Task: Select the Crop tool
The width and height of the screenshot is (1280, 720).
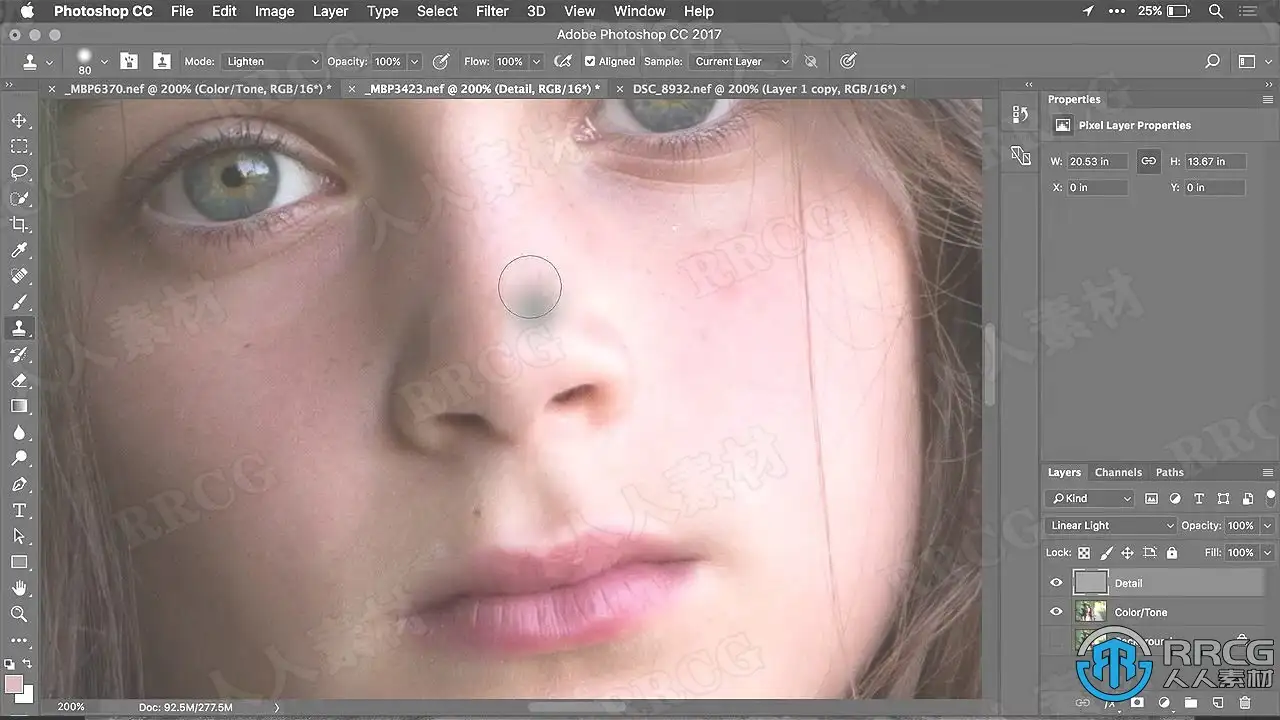Action: point(19,225)
